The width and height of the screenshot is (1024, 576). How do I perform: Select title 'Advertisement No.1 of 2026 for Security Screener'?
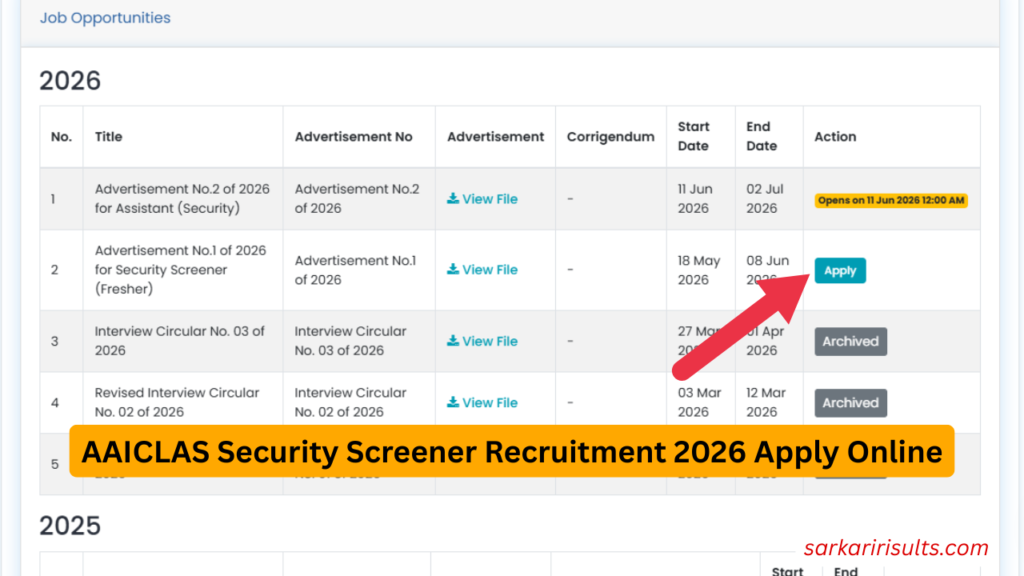(180, 269)
